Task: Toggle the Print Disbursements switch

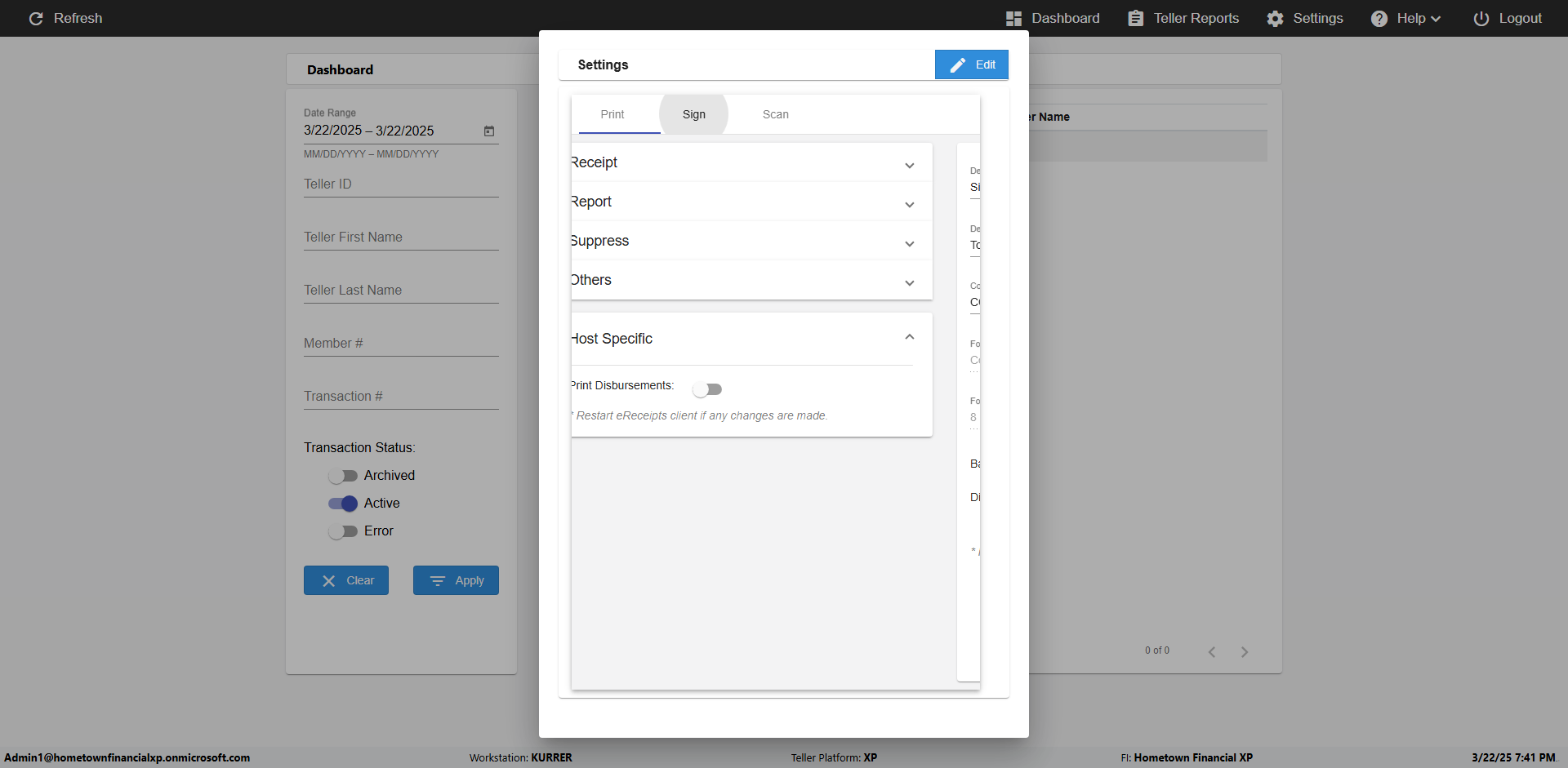Action: 707,389
